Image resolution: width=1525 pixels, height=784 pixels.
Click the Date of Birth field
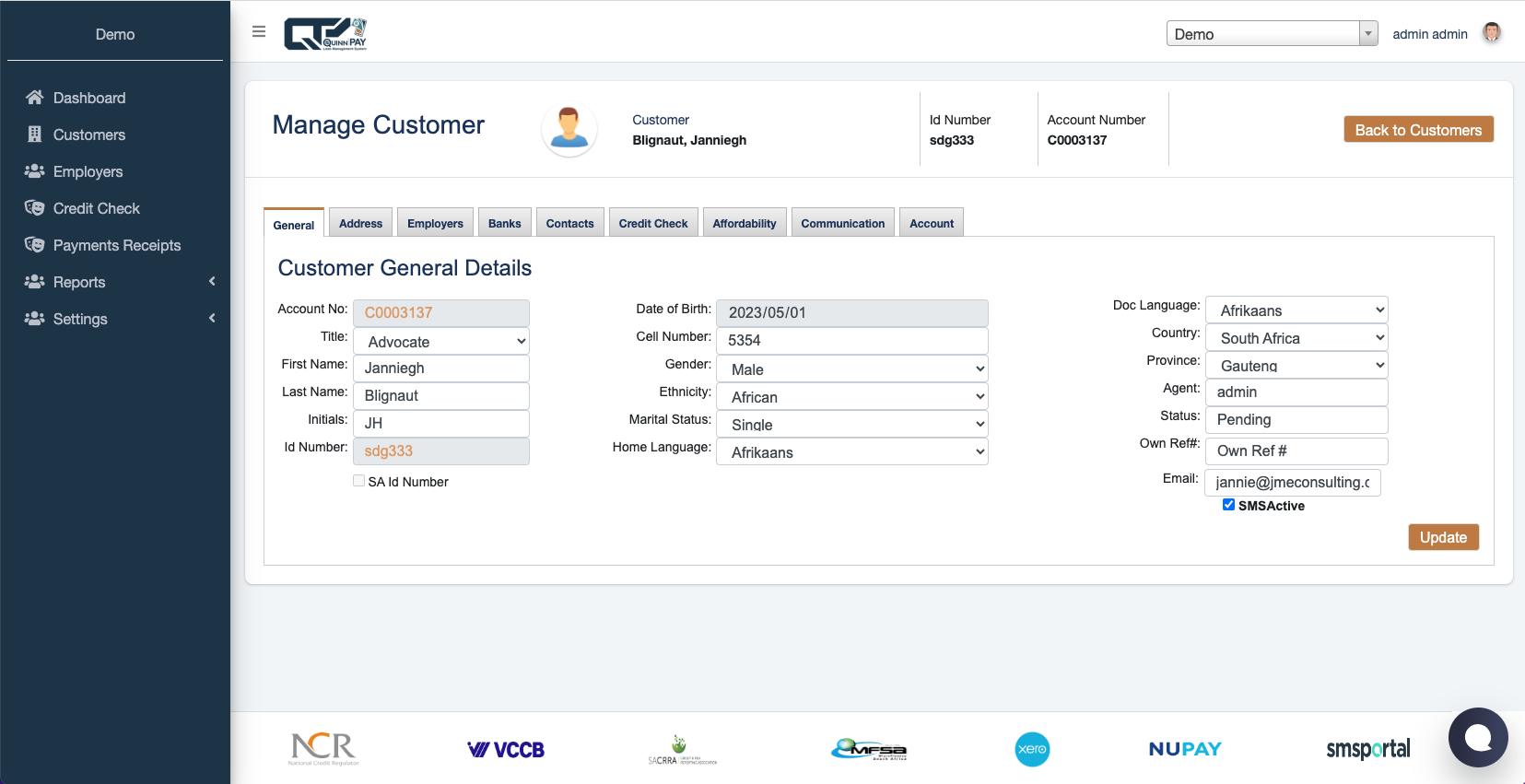coord(852,312)
